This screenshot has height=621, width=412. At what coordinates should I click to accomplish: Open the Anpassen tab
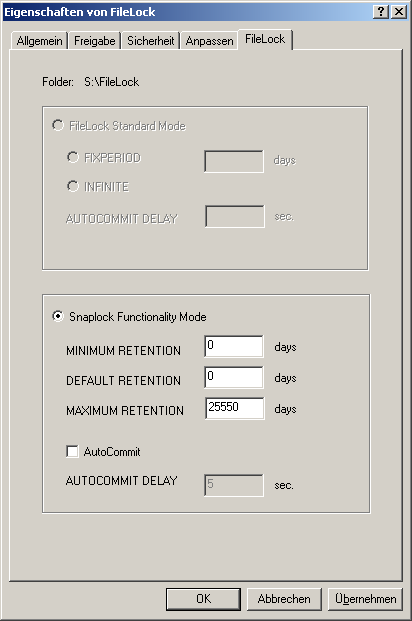pos(209,41)
